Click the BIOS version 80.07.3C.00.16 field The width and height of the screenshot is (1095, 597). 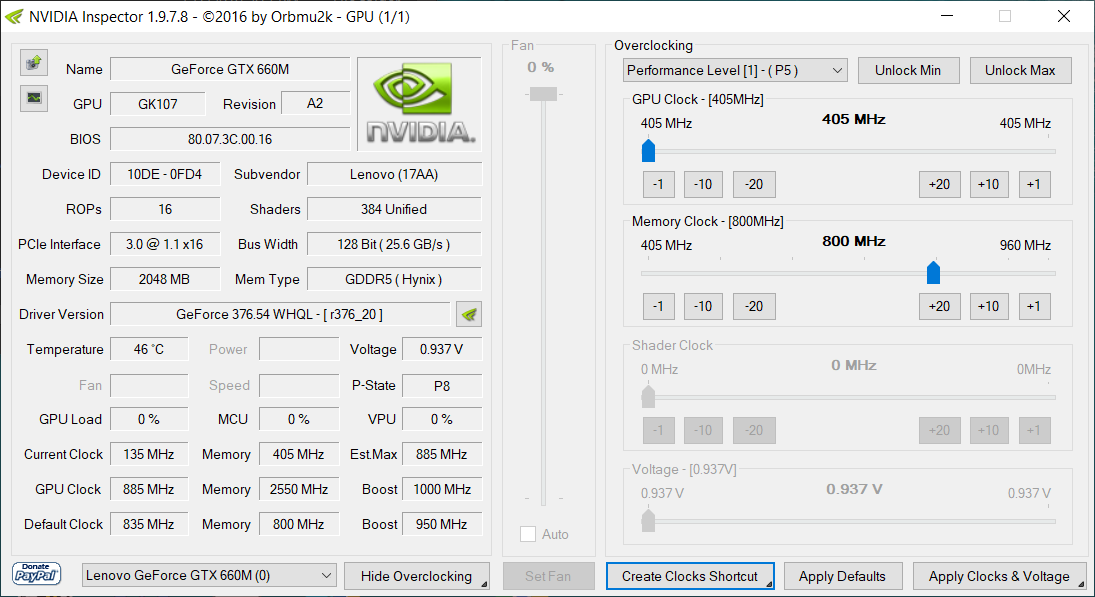[x=230, y=139]
